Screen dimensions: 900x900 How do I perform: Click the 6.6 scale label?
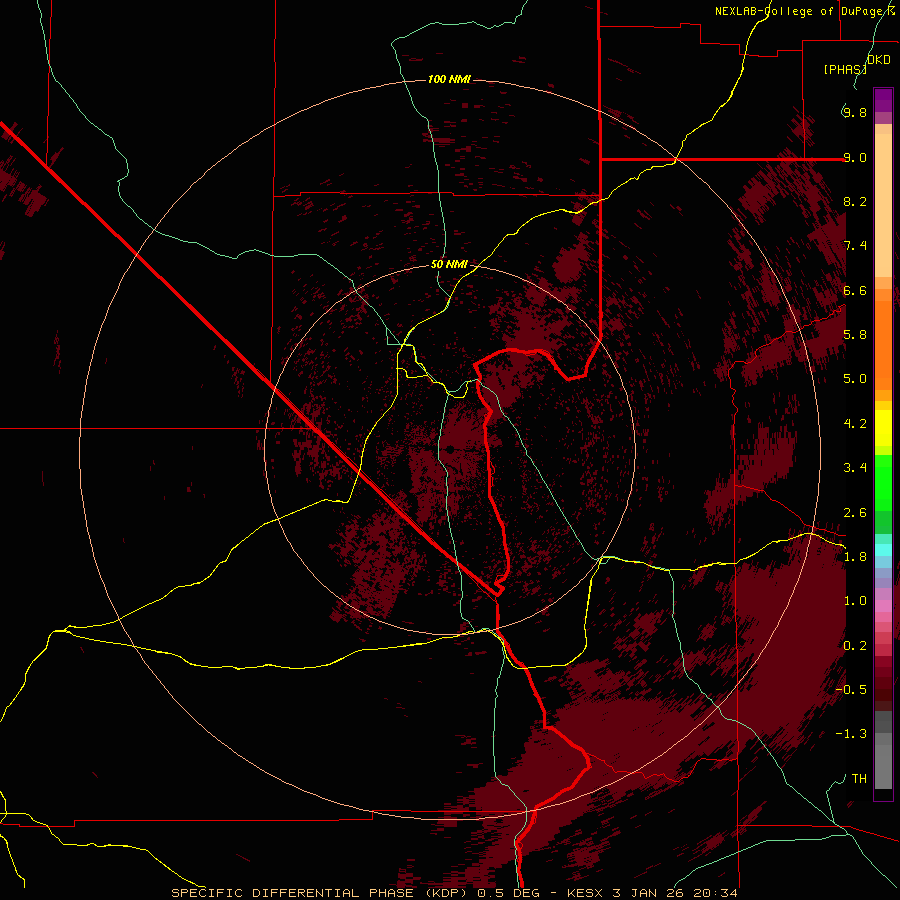pos(854,290)
